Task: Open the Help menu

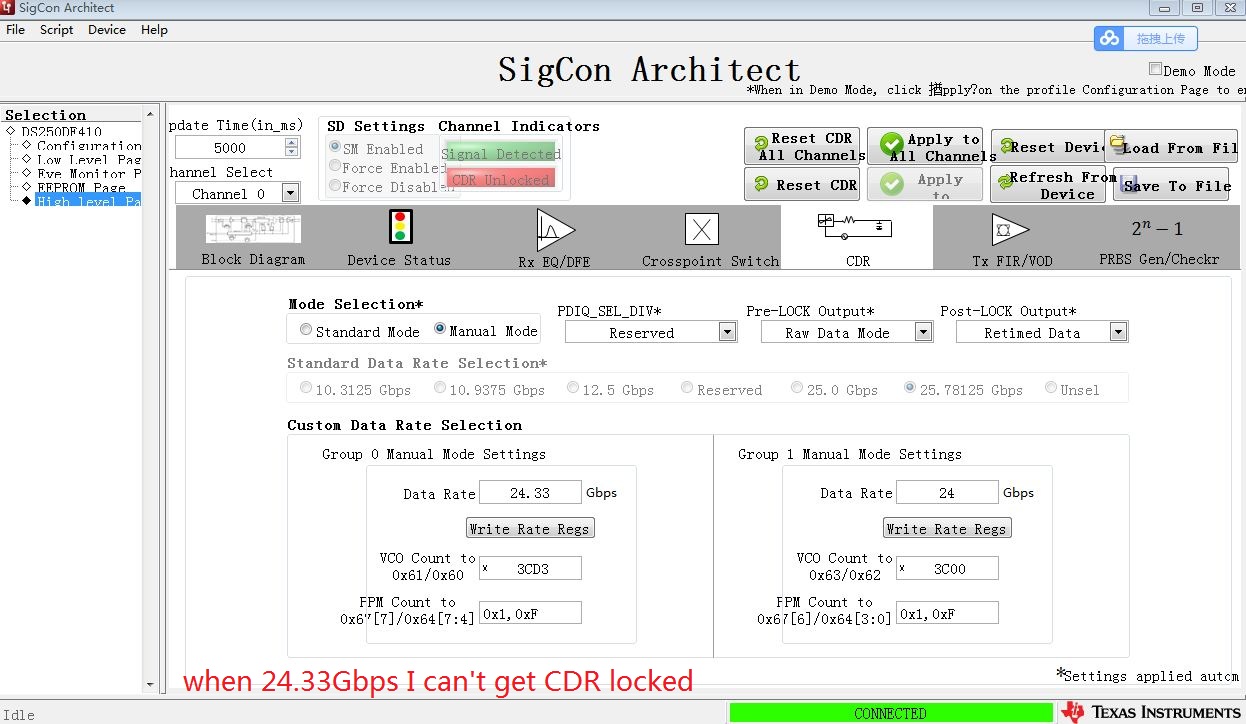Action: click(154, 29)
